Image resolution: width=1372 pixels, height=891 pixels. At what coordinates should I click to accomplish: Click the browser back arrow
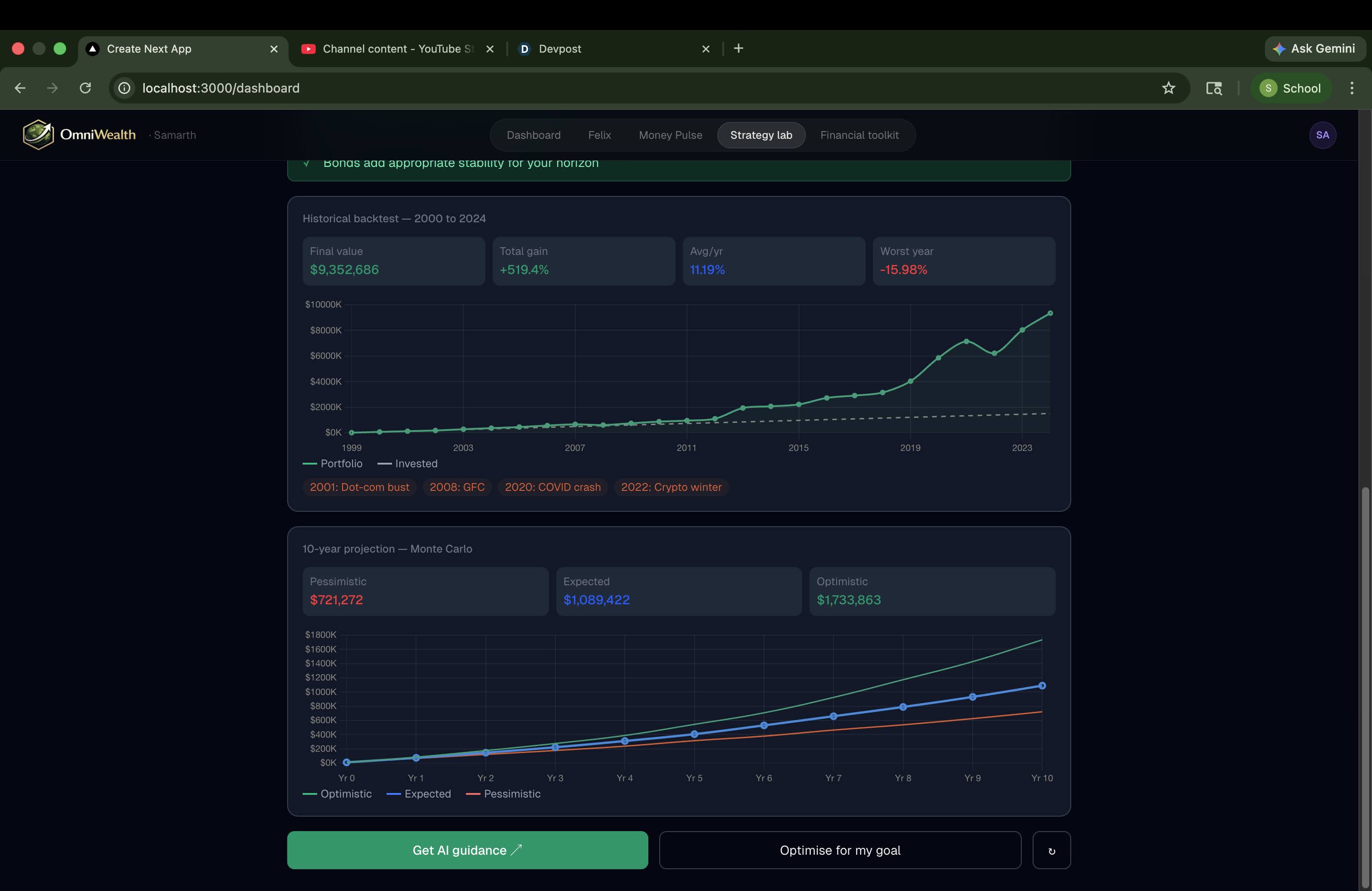coord(20,88)
